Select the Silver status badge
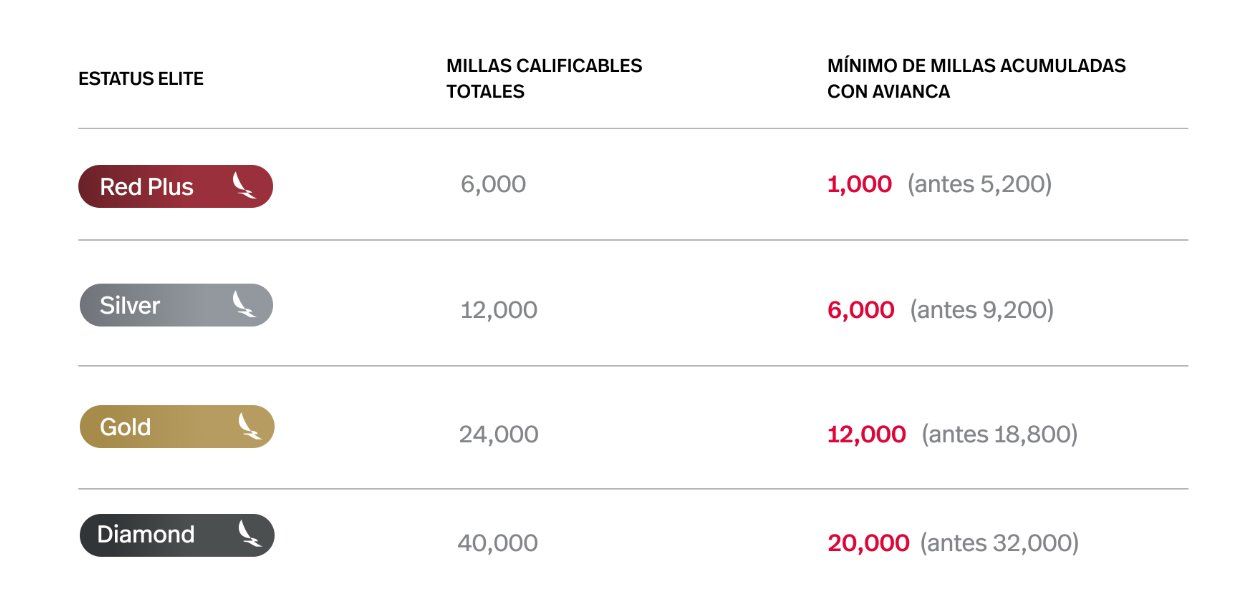Screen dimensions: 1254x597 tap(176, 305)
